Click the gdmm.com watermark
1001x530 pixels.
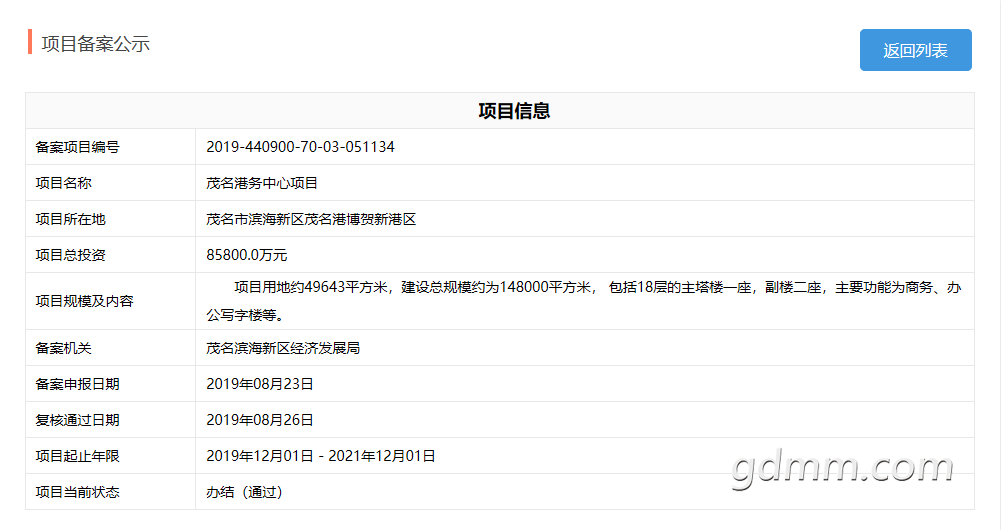point(842,468)
